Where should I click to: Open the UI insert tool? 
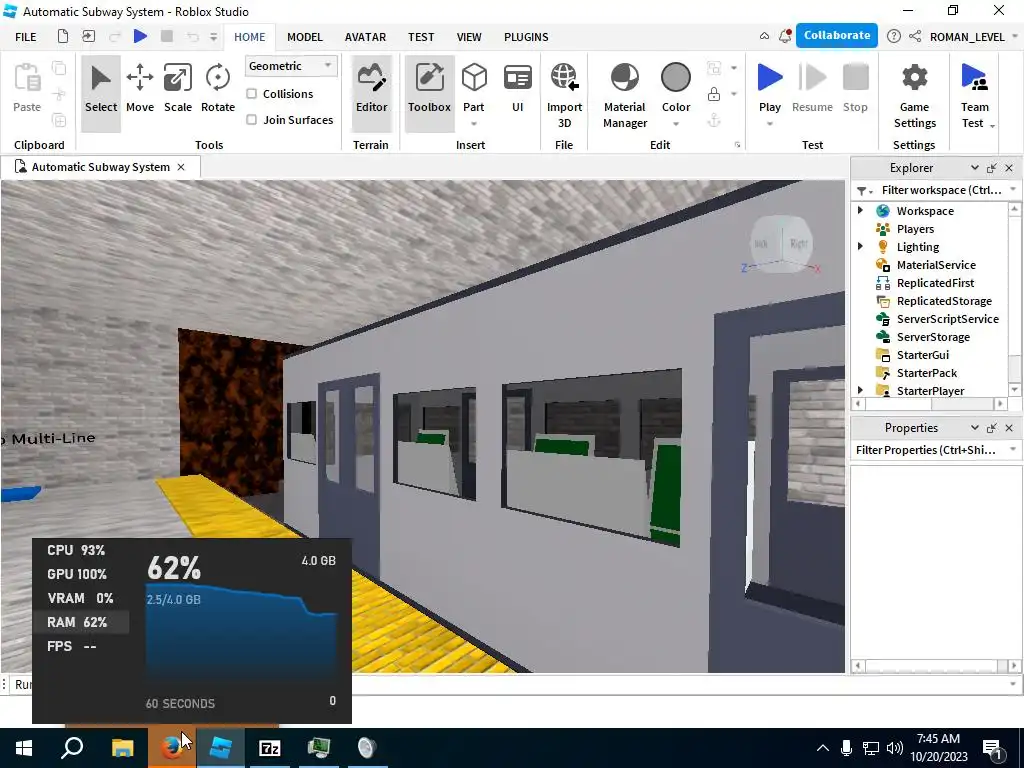[517, 88]
